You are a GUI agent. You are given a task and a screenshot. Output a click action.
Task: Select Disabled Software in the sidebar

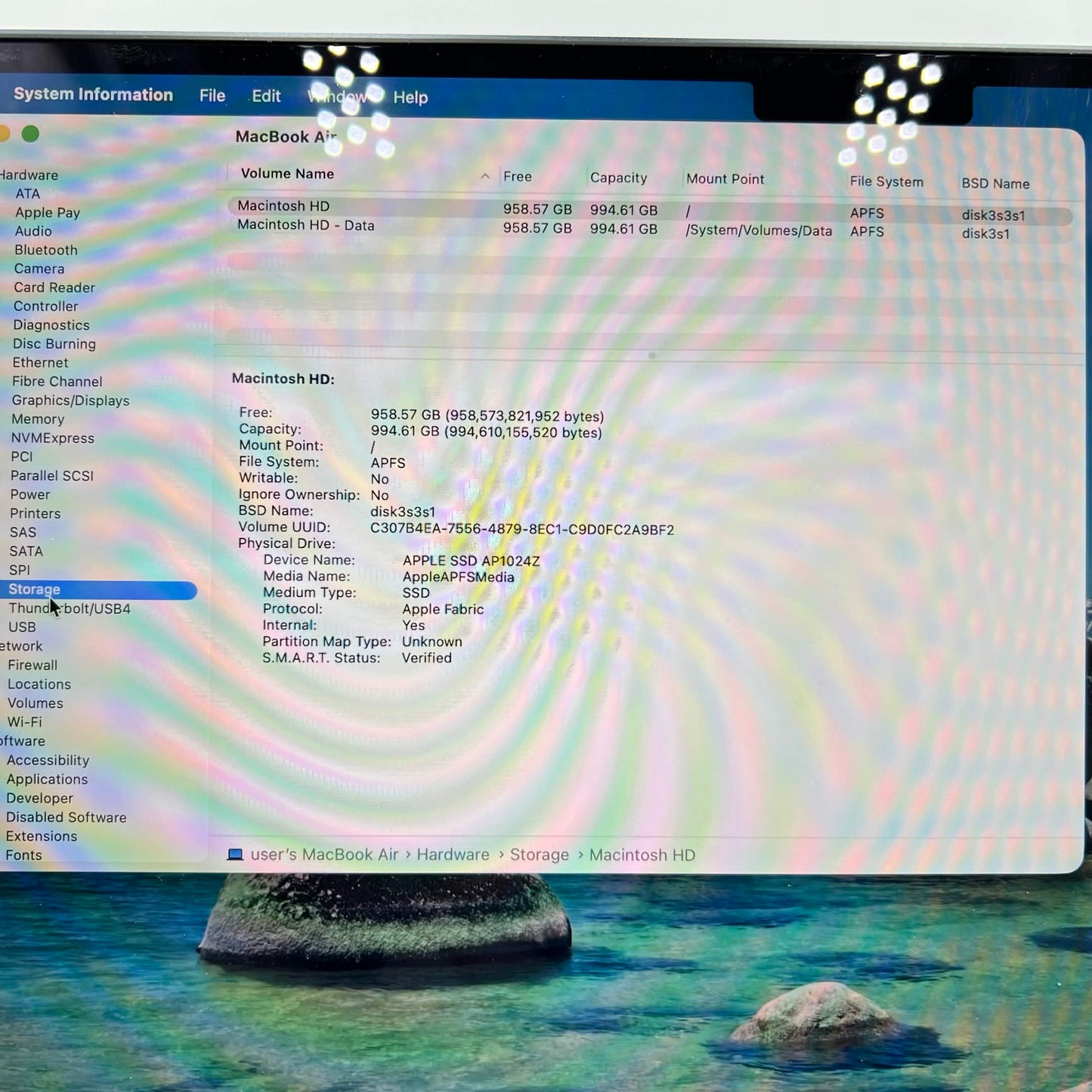coord(67,817)
